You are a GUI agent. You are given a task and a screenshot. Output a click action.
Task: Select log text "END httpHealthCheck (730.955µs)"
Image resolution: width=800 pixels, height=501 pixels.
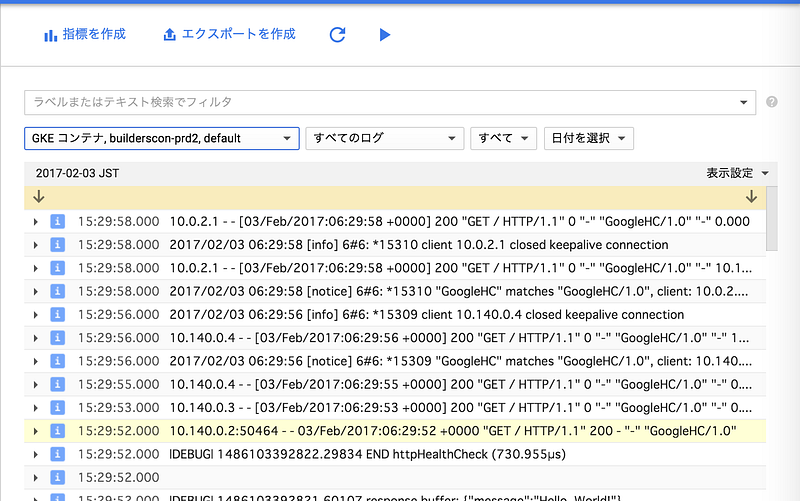pos(466,454)
